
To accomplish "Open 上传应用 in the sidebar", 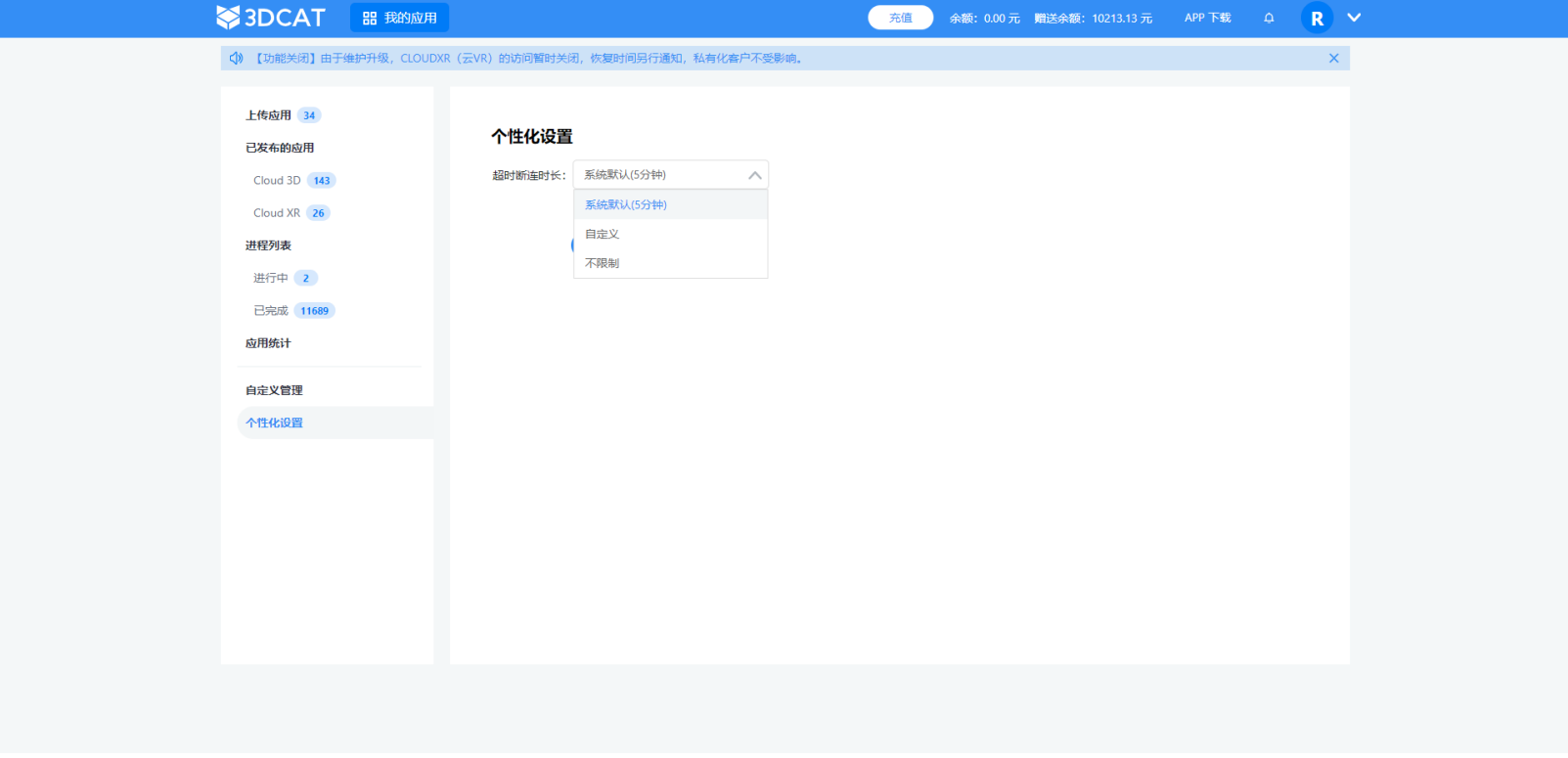I will point(268,115).
